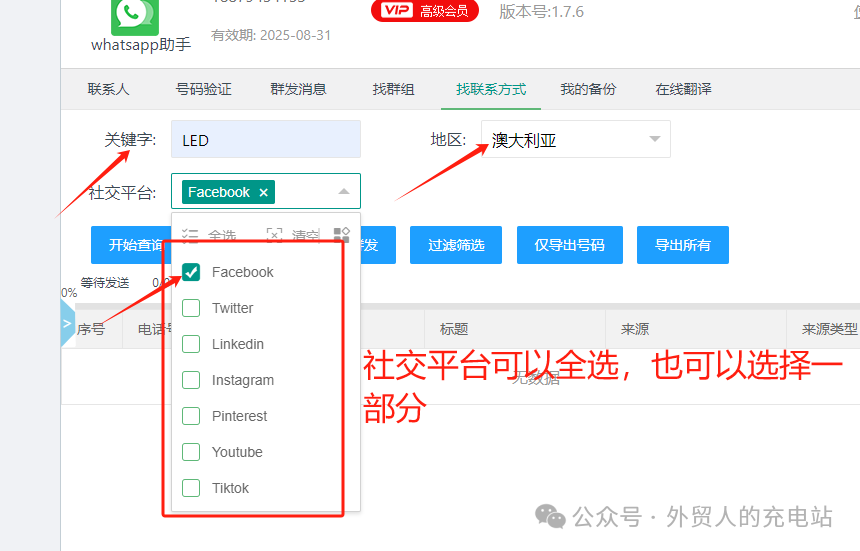Click the 仅导出号码 button
860x551 pixels.
570,245
